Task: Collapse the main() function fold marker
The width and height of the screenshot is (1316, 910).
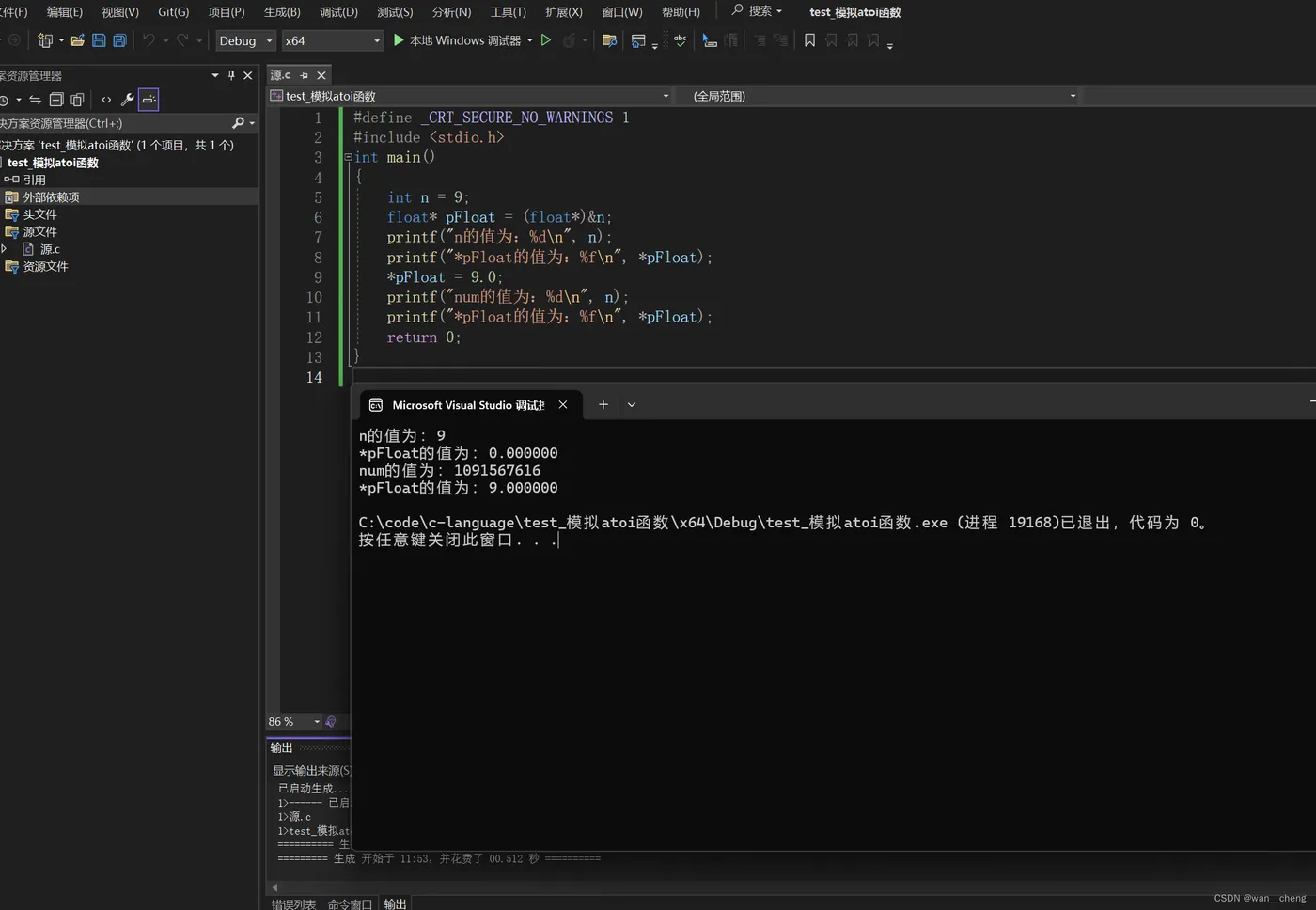Action: [x=349, y=157]
